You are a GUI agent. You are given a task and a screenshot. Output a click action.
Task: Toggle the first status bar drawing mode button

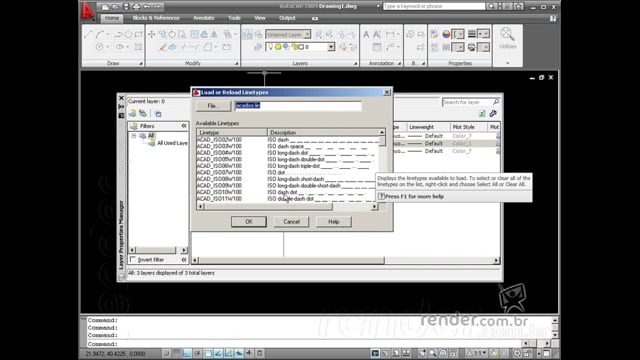coord(166,353)
